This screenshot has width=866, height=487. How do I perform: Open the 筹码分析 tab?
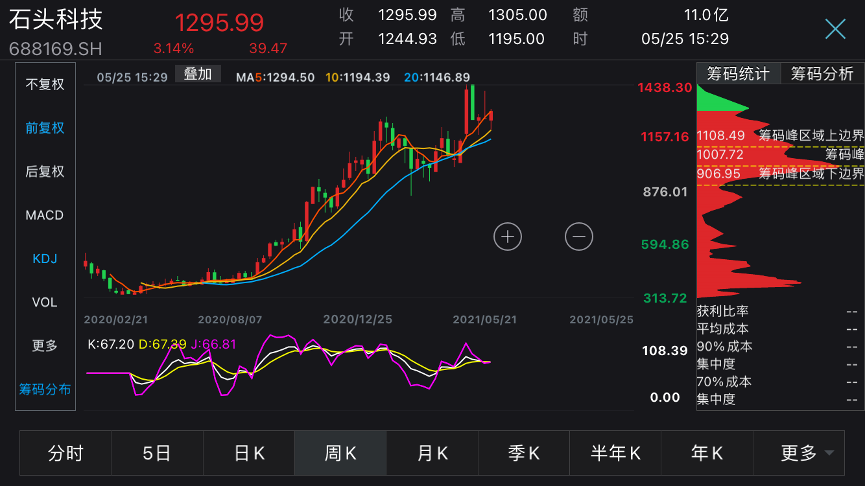tap(822, 74)
